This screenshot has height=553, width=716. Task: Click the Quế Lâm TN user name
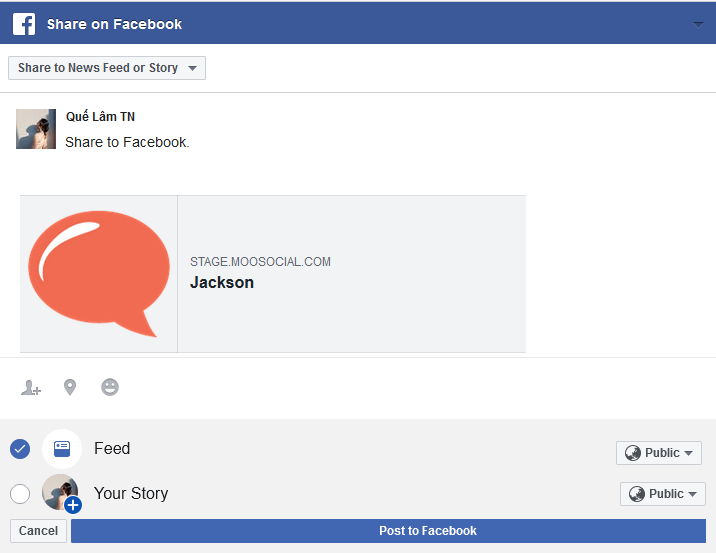click(x=100, y=117)
